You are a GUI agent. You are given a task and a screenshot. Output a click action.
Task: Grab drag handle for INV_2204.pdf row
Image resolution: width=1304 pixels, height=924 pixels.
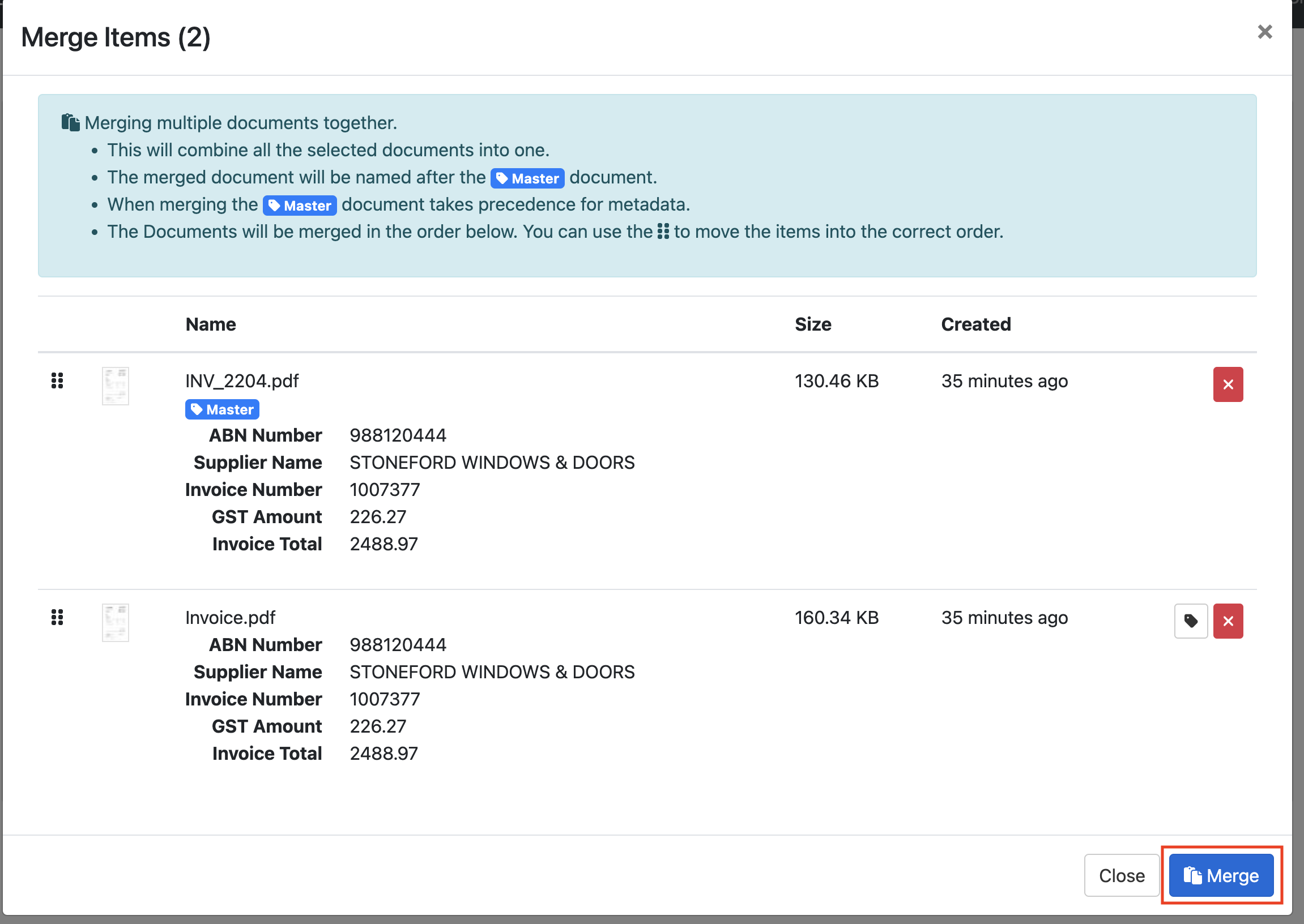[57, 380]
